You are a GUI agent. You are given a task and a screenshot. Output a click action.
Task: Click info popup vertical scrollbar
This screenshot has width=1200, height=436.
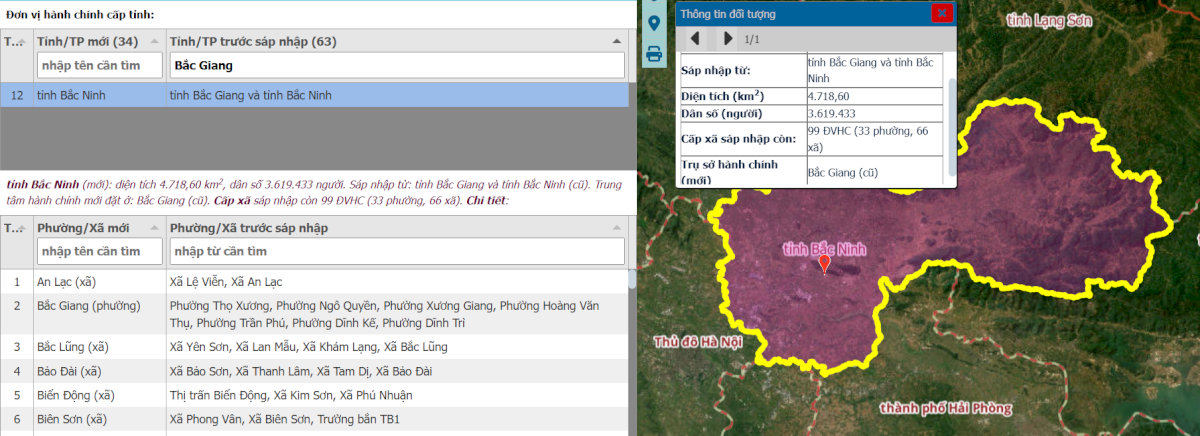click(x=951, y=110)
